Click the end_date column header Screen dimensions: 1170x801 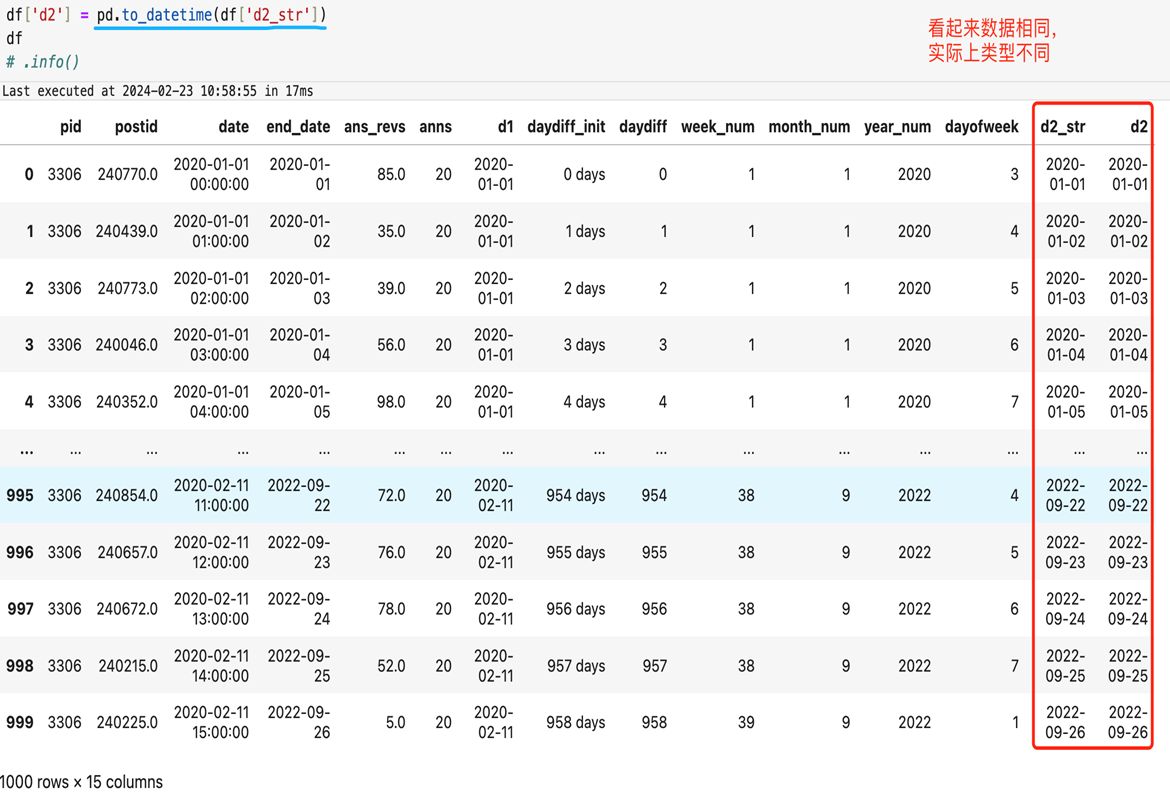(x=298, y=127)
